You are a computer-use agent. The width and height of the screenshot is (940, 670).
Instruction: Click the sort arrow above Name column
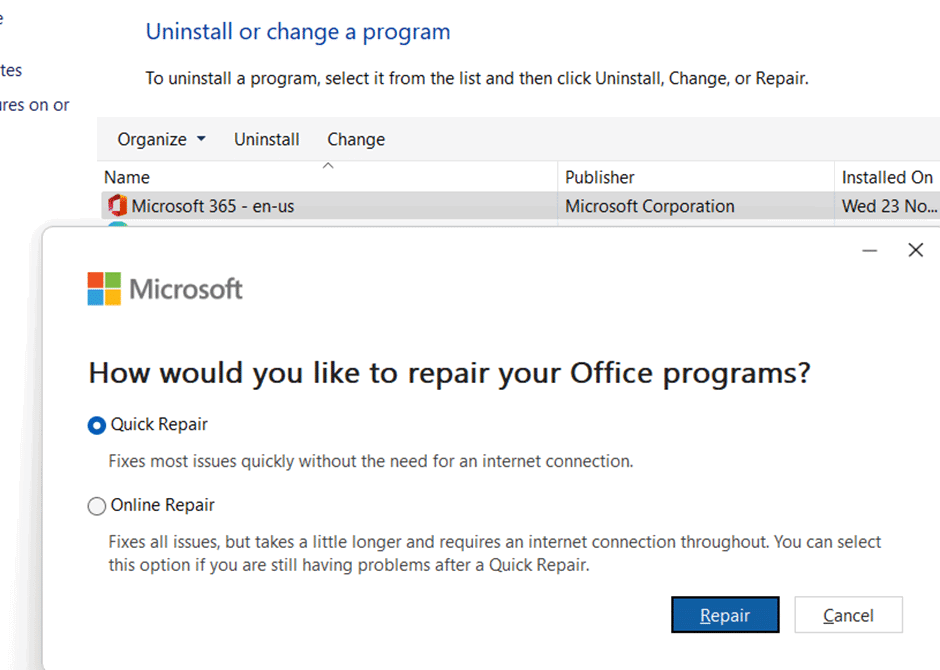click(327, 166)
